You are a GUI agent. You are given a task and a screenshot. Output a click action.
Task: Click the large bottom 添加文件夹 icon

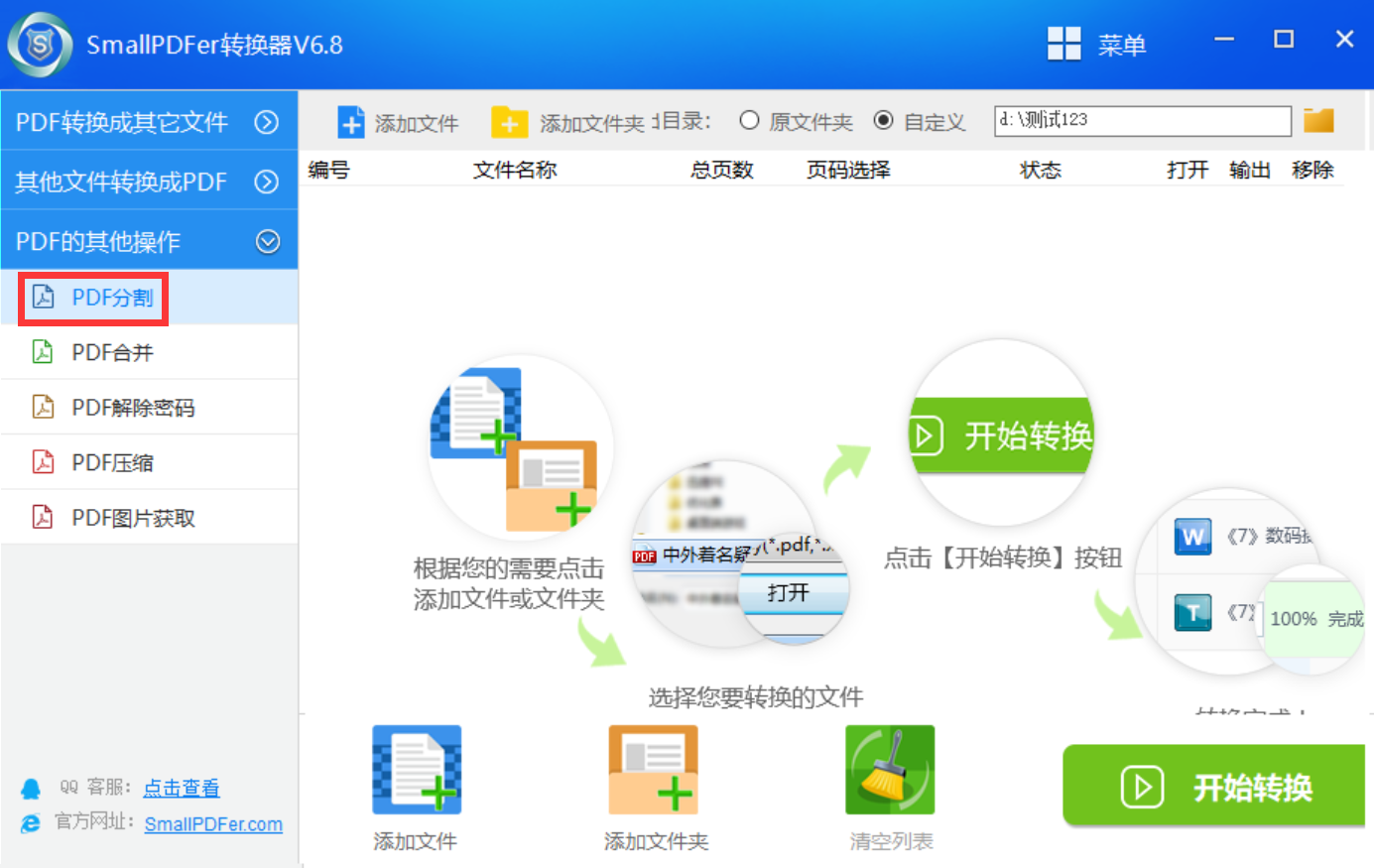[653, 770]
